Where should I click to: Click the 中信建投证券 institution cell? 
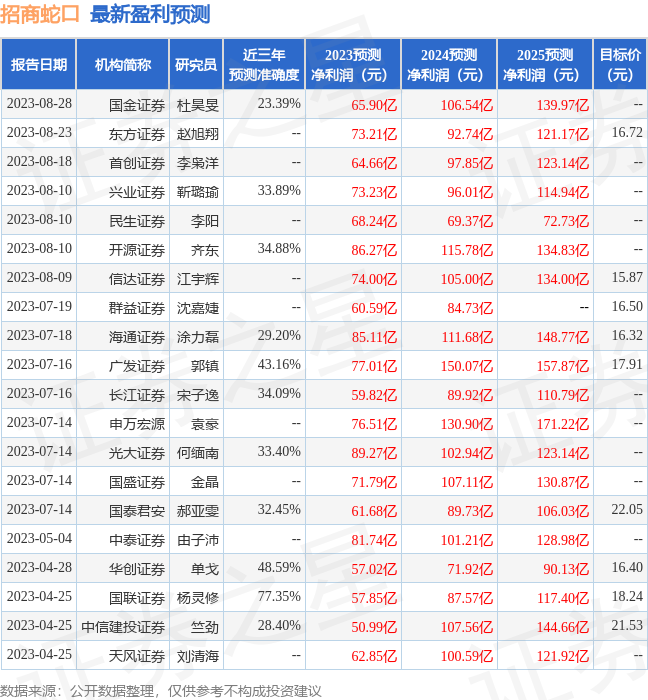pyautogui.click(x=123, y=628)
